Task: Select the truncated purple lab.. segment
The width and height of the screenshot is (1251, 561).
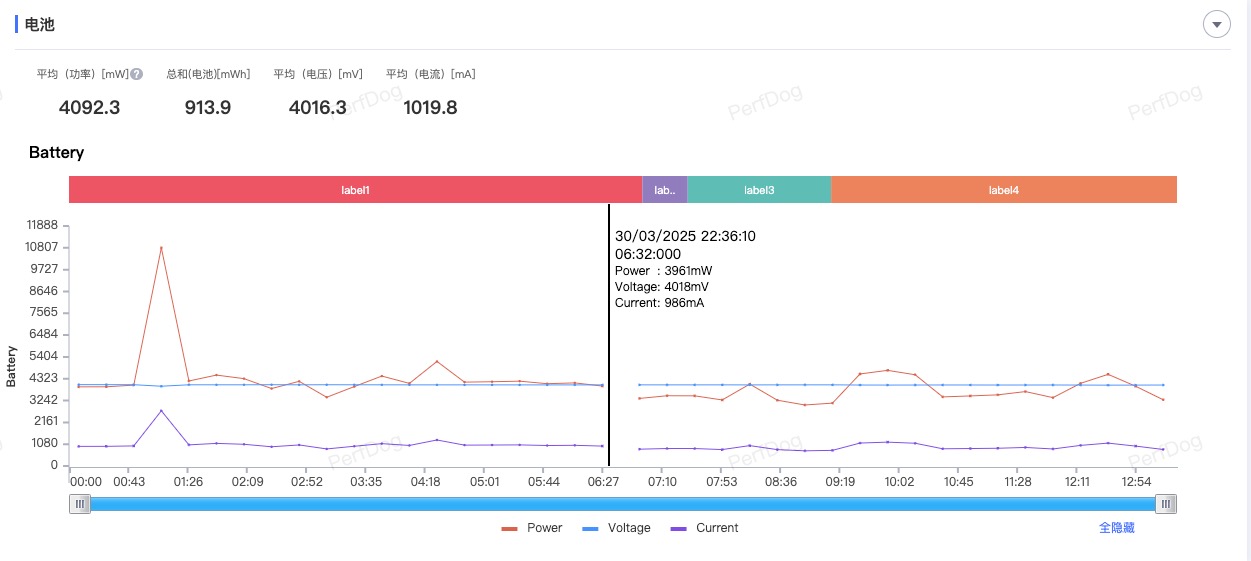Action: (x=664, y=190)
